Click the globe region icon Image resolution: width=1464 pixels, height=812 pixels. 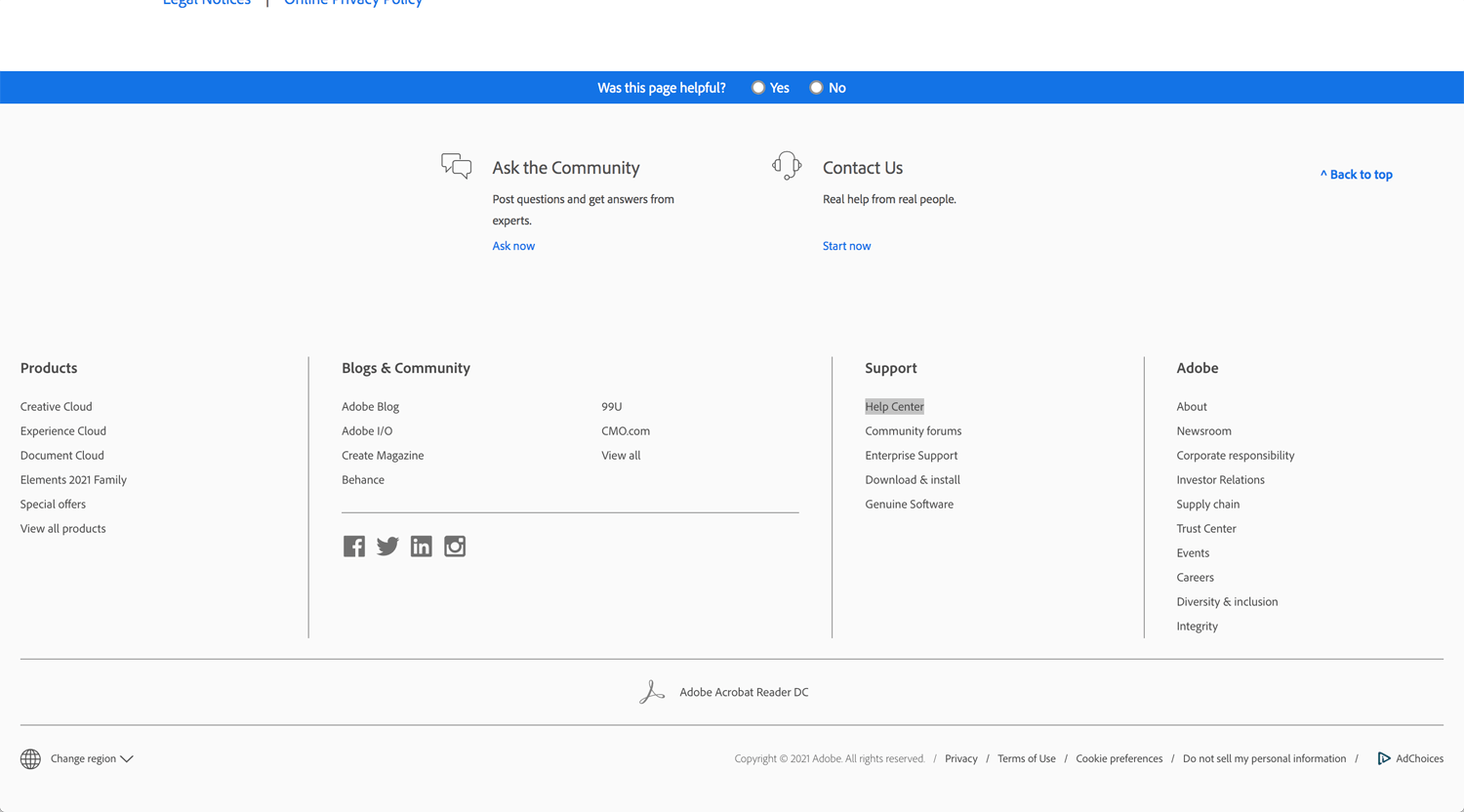[30, 759]
